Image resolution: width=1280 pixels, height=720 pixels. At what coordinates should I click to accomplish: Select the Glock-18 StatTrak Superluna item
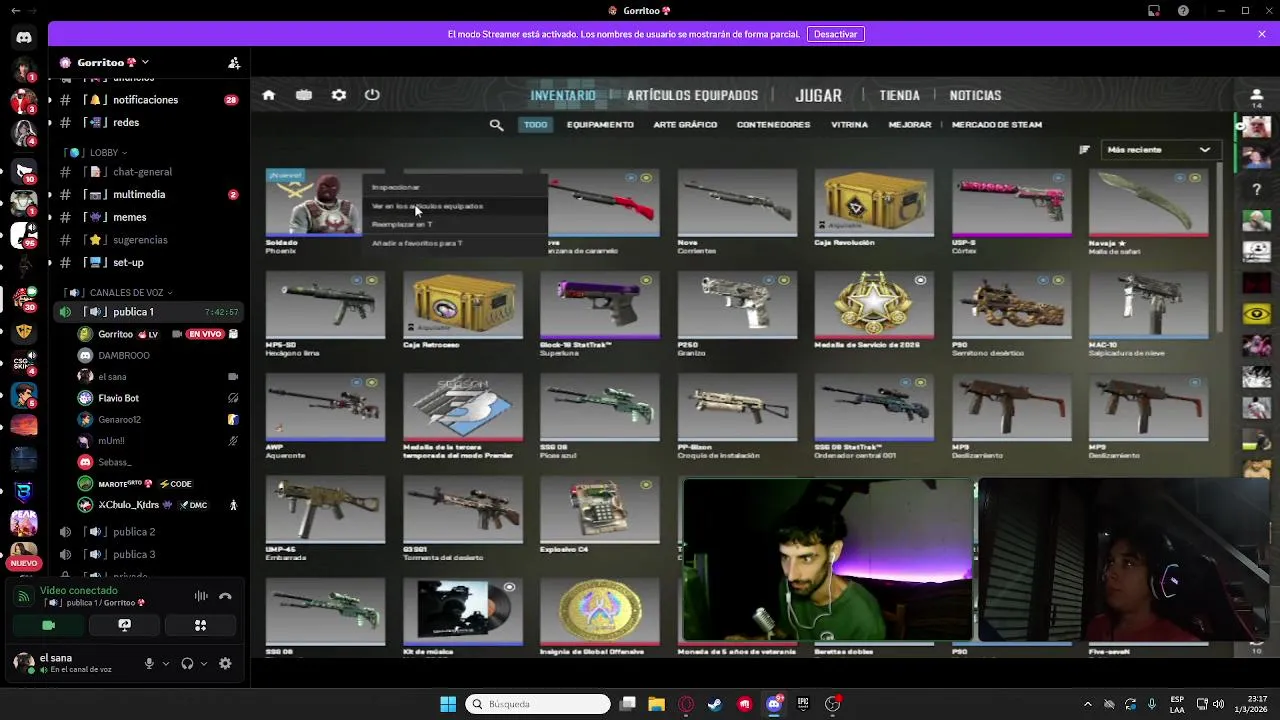(599, 305)
